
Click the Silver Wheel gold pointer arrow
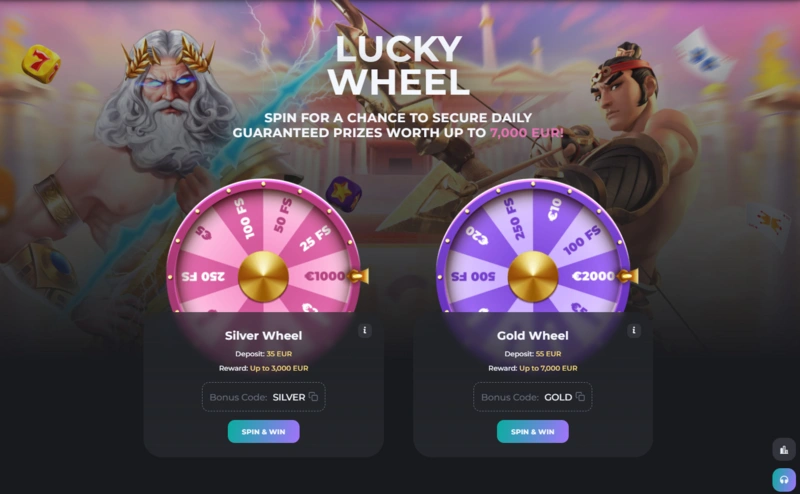pos(358,276)
